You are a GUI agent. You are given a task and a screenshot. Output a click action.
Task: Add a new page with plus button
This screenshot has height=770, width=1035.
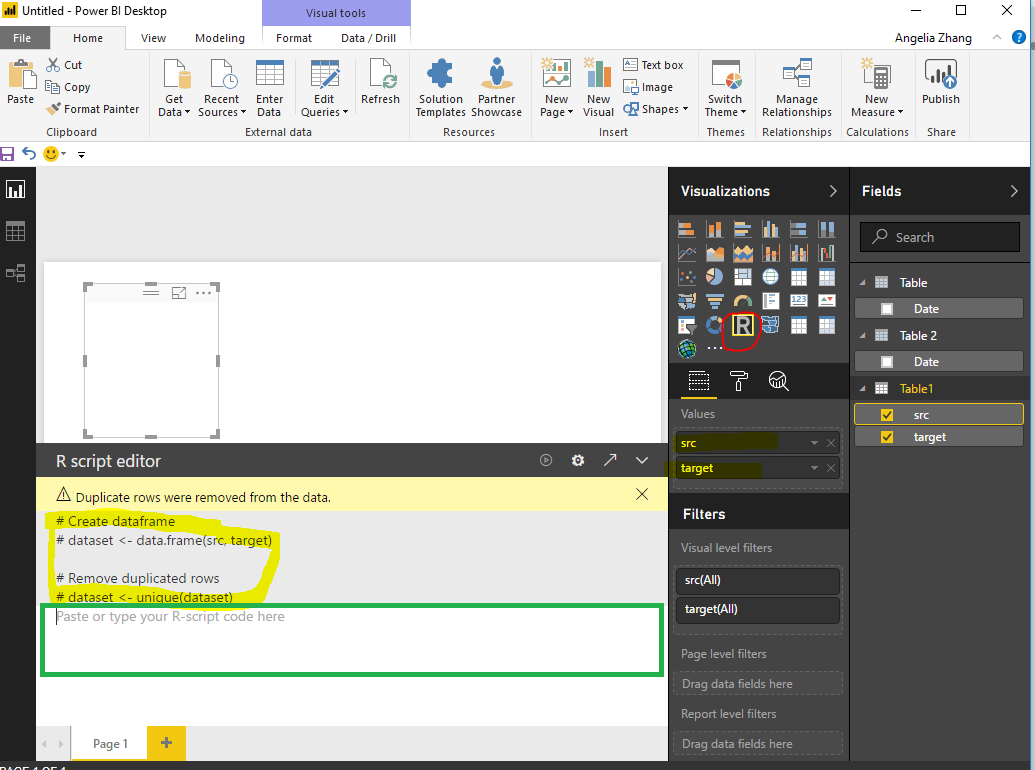(166, 743)
